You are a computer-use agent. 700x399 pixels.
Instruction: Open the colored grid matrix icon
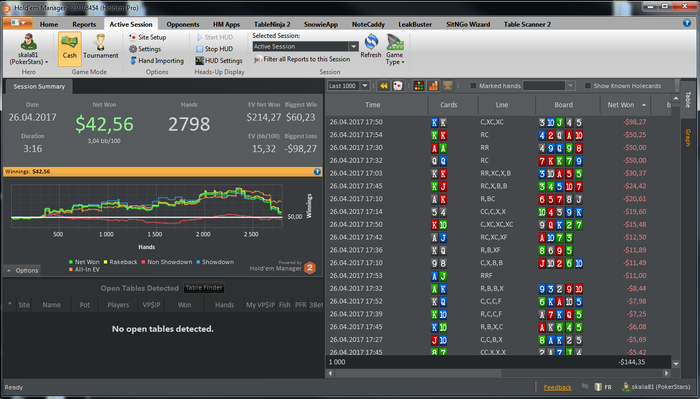click(419, 86)
